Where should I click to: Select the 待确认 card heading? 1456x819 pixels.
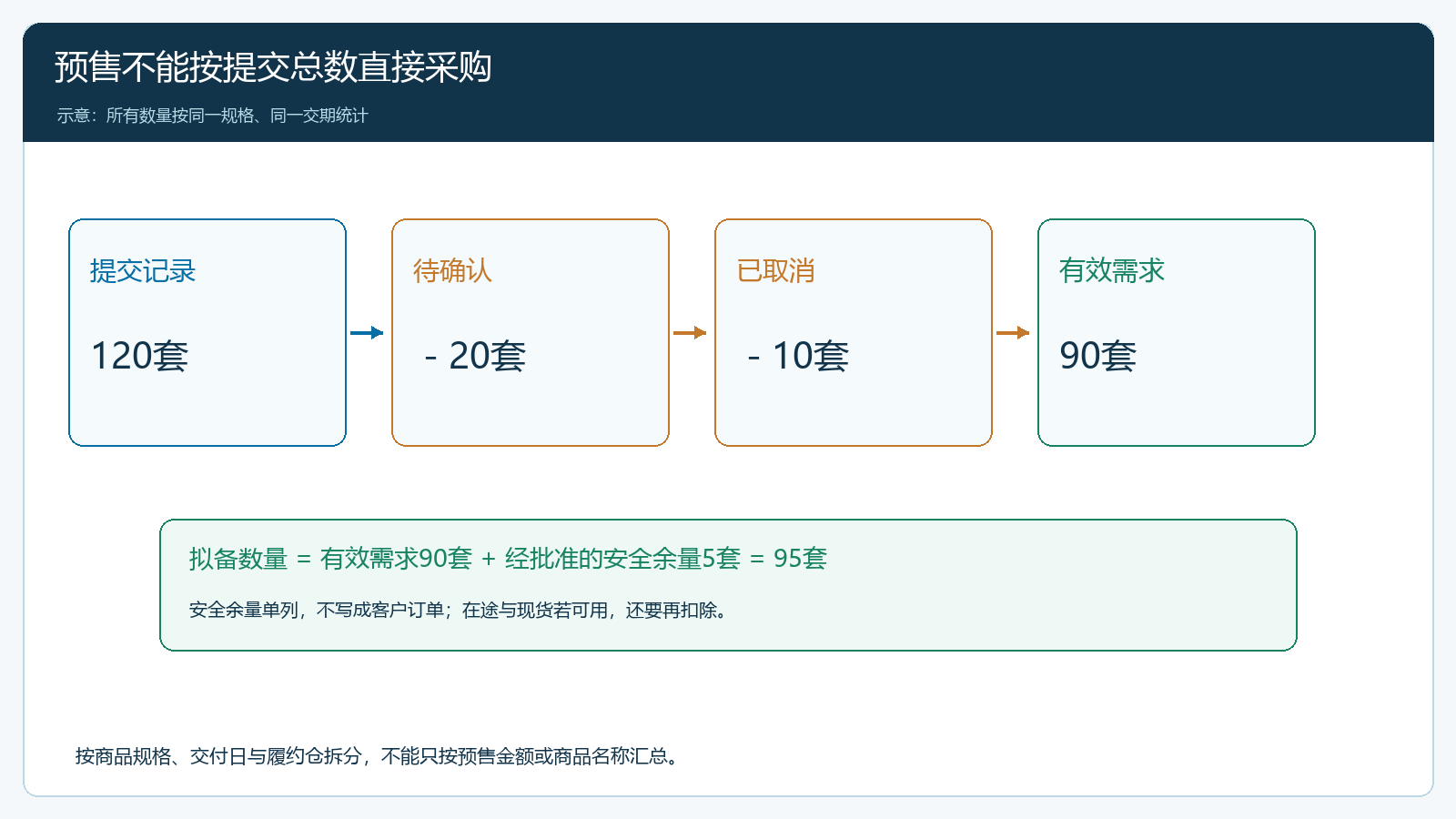click(452, 270)
